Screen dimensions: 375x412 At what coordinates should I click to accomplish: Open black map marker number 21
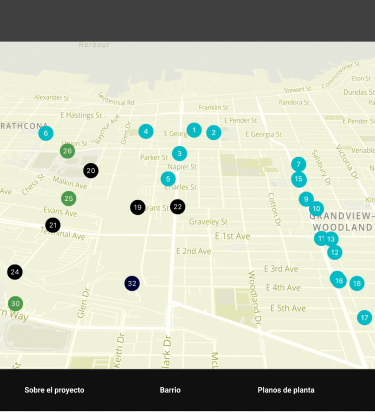(x=53, y=225)
